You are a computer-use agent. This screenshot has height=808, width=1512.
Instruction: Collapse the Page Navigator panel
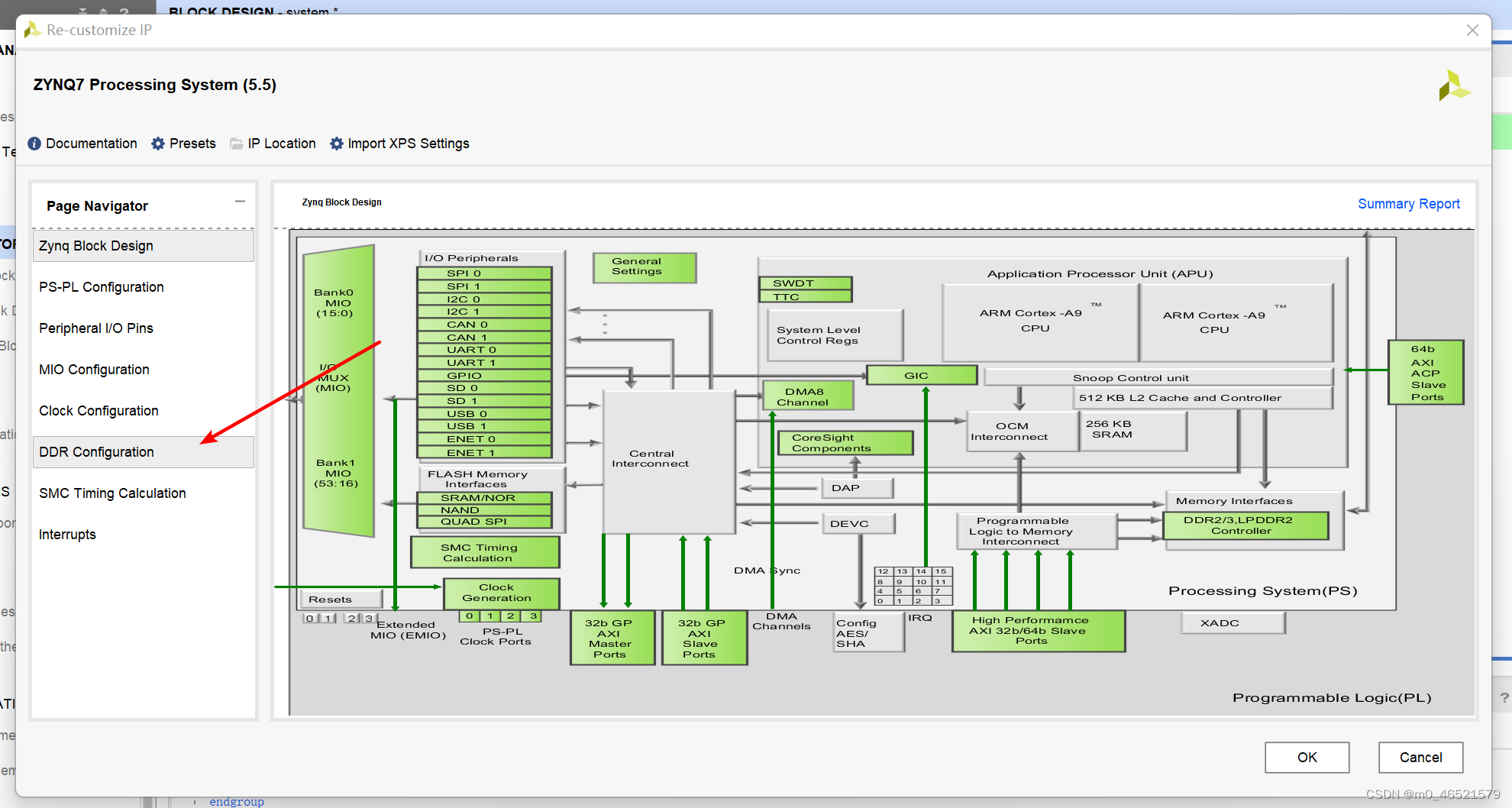tap(240, 202)
